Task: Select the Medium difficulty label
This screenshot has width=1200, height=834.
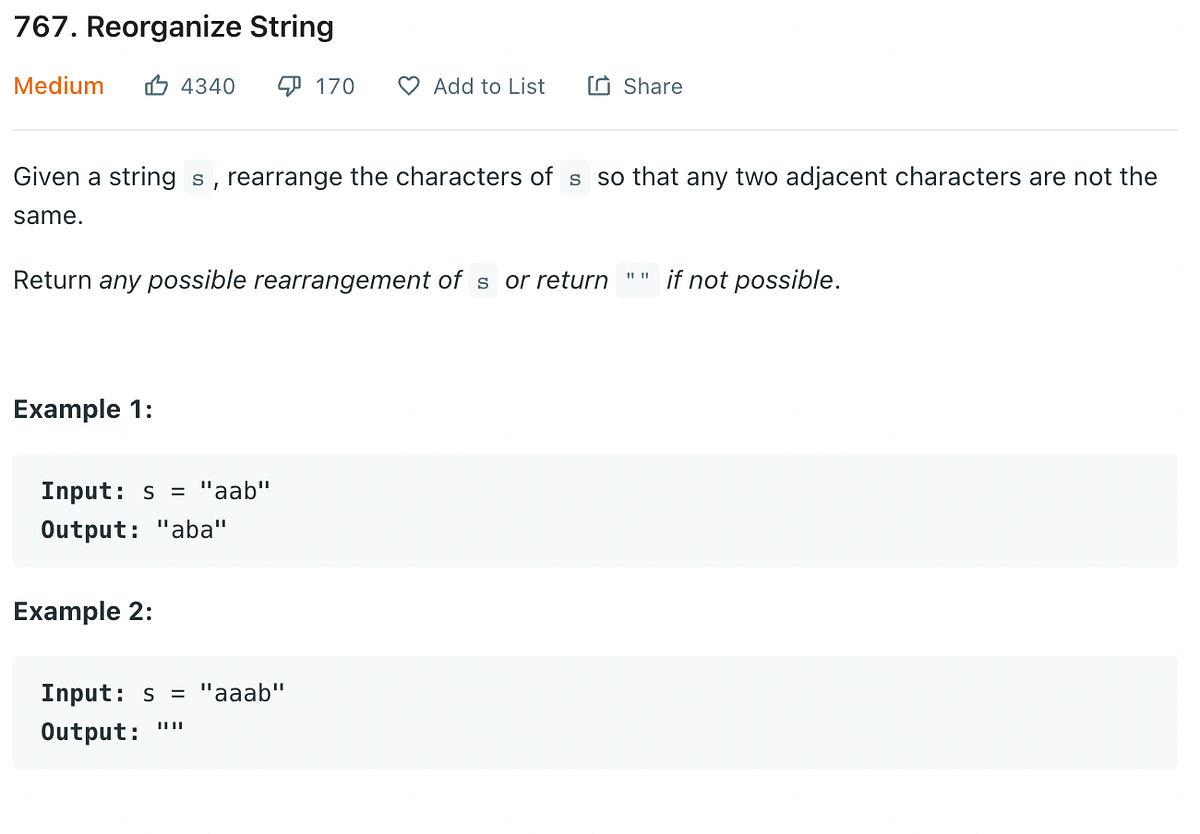Action: (x=58, y=86)
